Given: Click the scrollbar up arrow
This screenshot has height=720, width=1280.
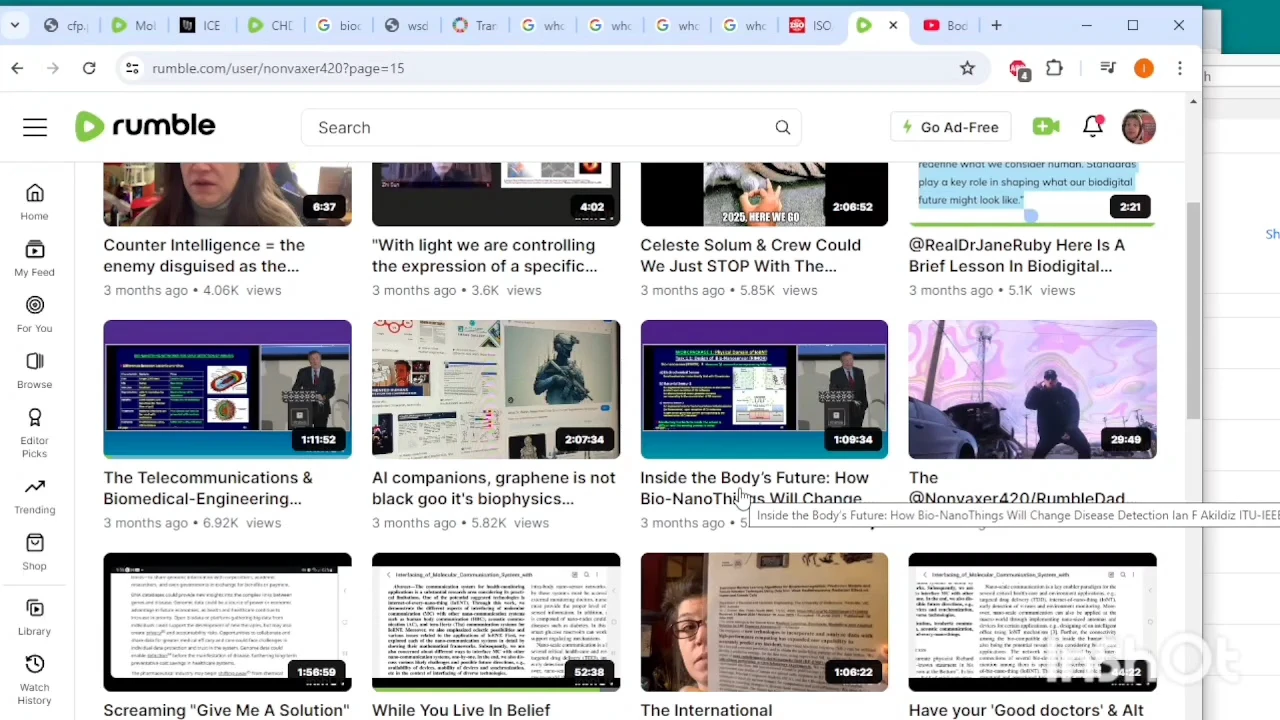Looking at the screenshot, I should 1193,102.
